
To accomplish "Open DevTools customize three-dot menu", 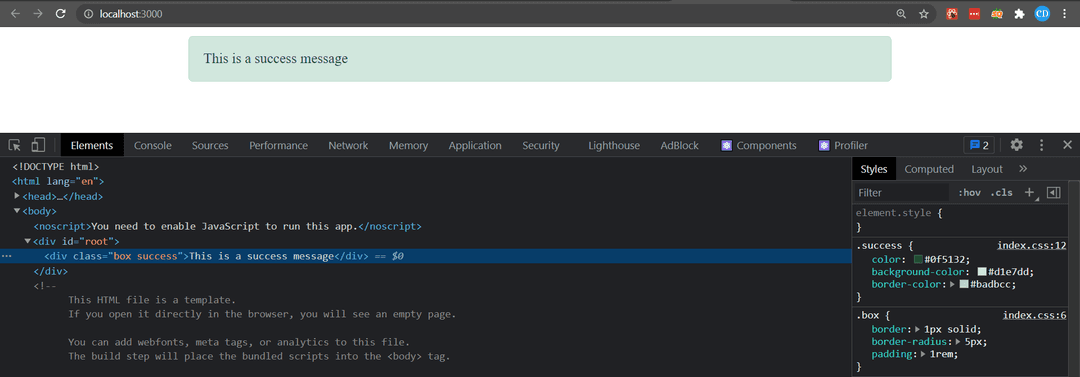I will (1042, 145).
